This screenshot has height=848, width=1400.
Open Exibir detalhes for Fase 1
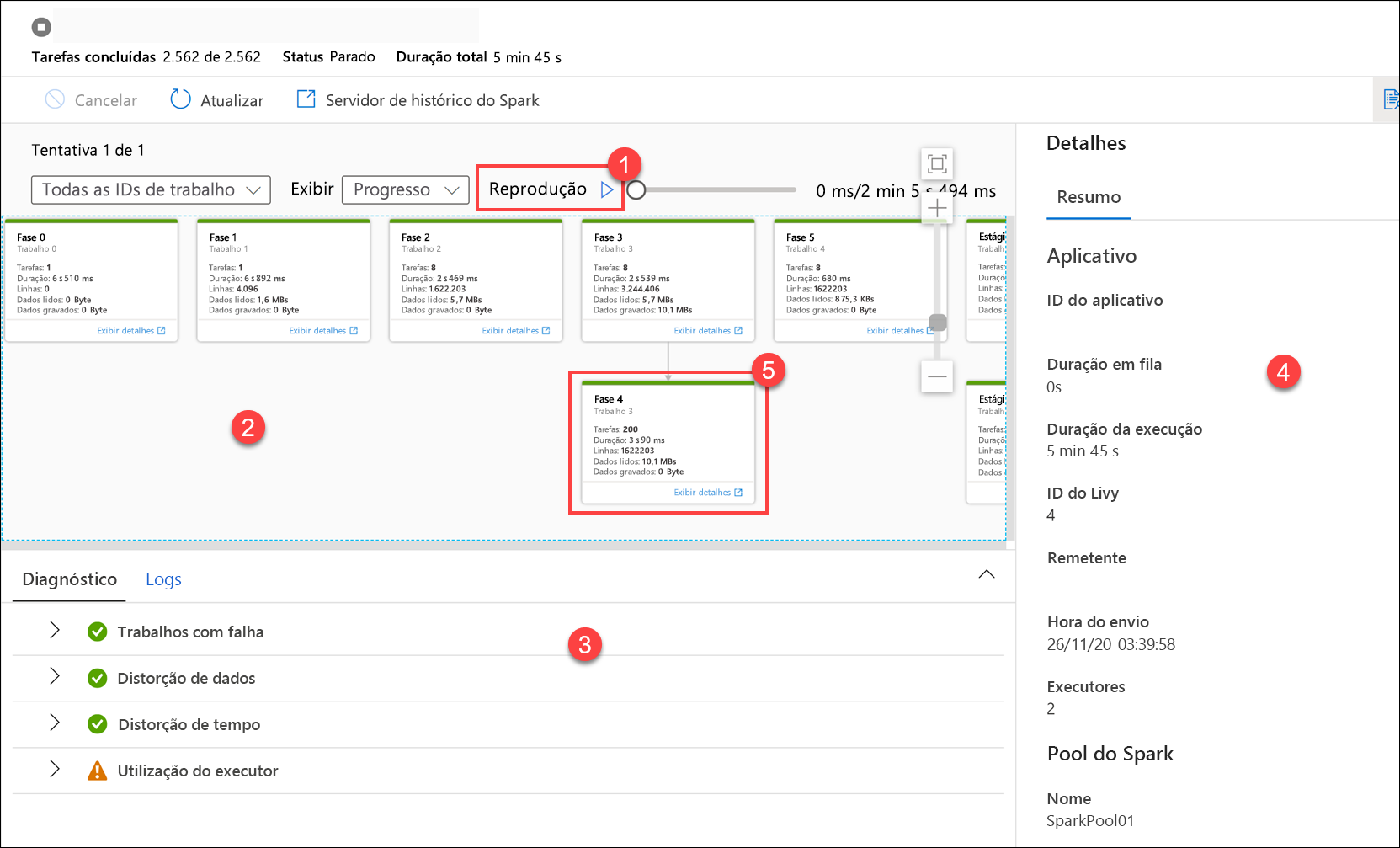[x=323, y=331]
